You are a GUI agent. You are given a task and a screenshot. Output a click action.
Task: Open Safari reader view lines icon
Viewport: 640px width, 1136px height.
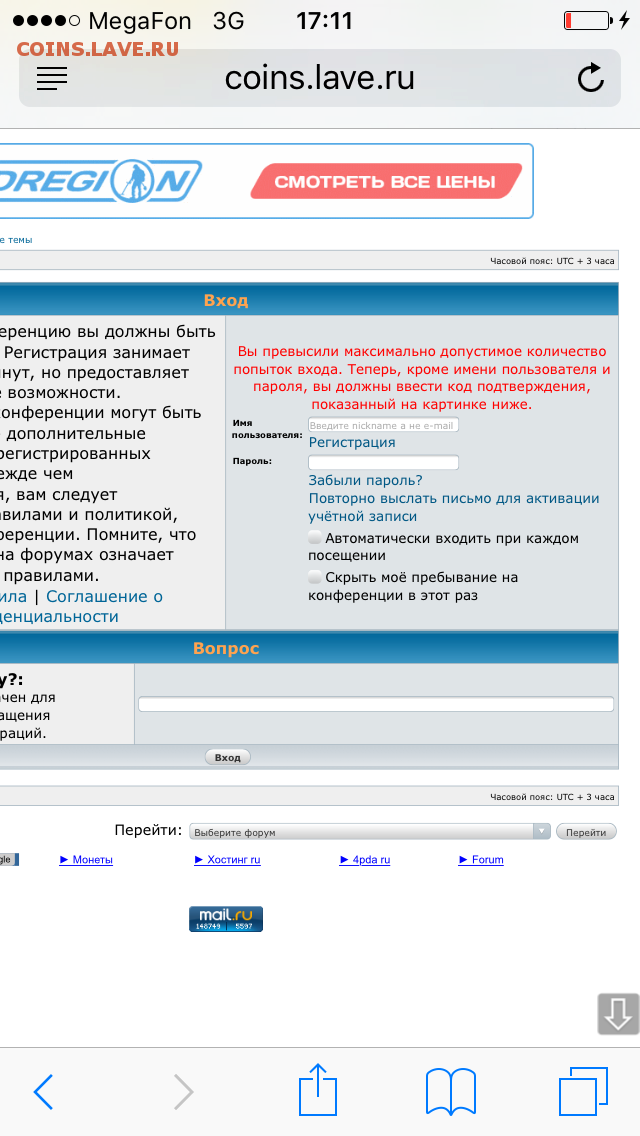(x=51, y=78)
